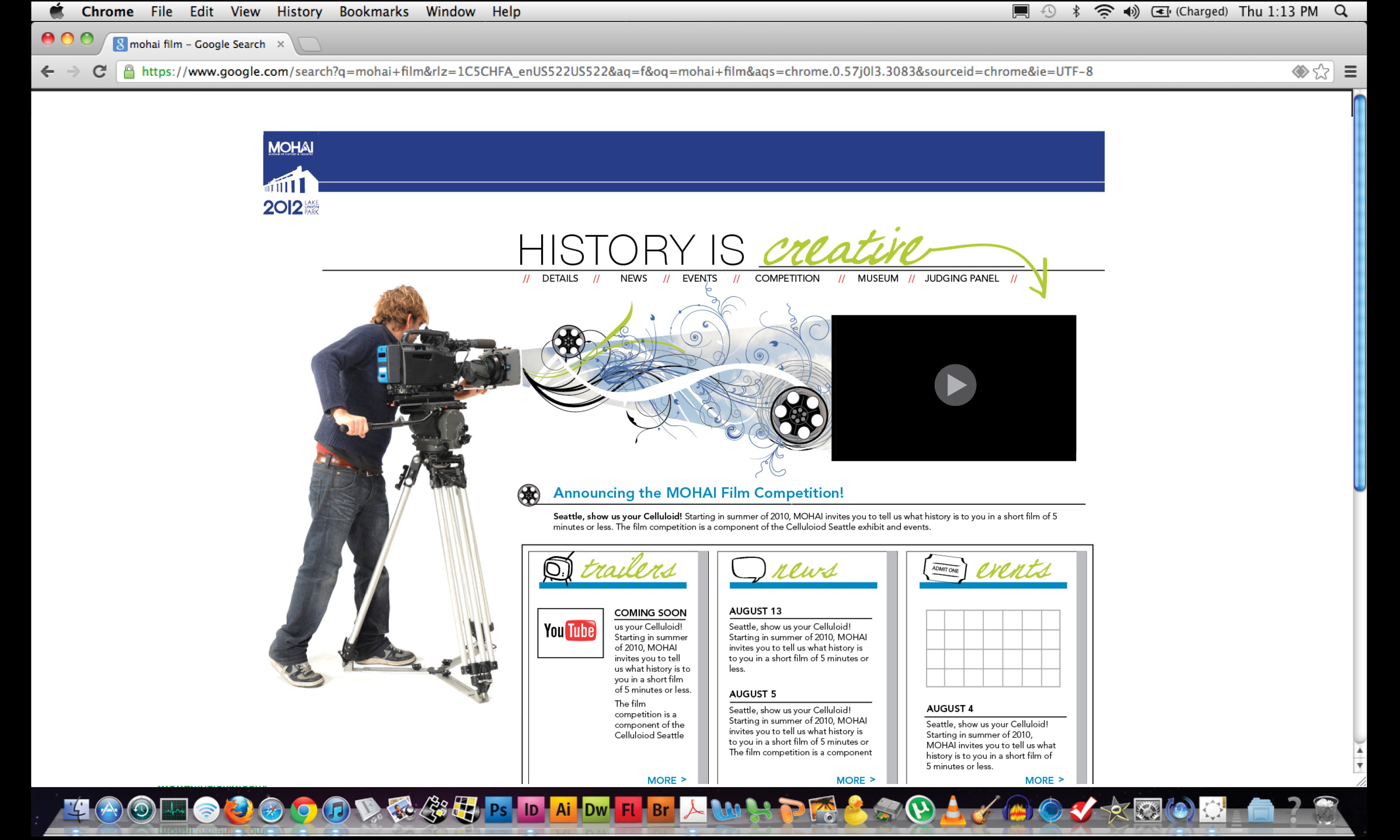Image resolution: width=1400 pixels, height=840 pixels.
Task: Select the COMPETITION navigation link
Action: [787, 279]
